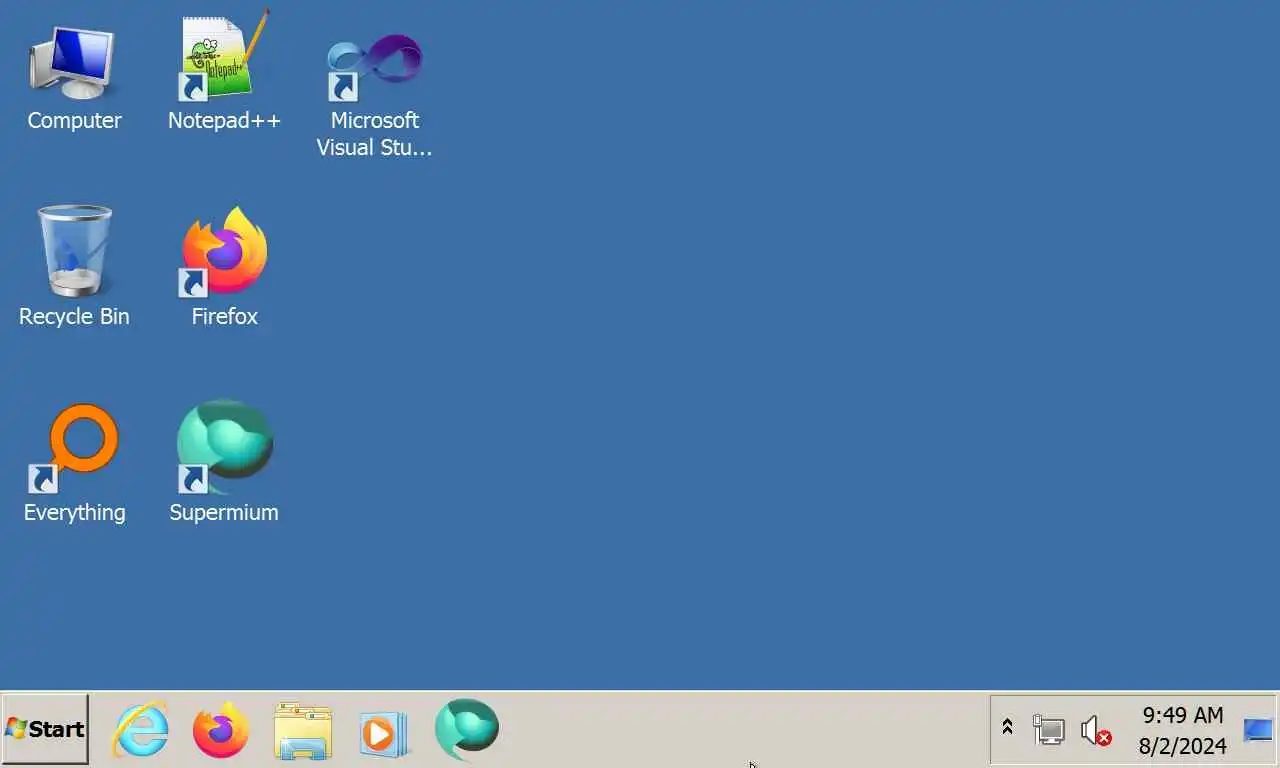Click the "Recycle Bin" label text
1280x768 pixels.
(74, 317)
